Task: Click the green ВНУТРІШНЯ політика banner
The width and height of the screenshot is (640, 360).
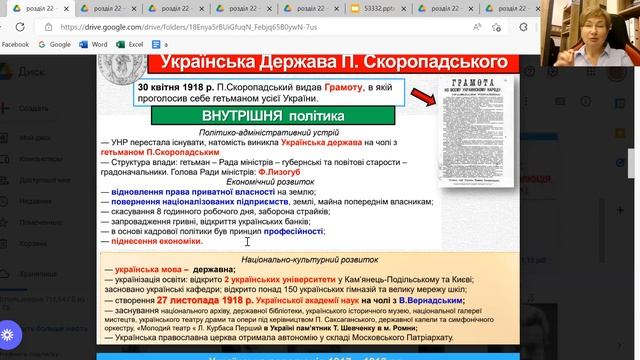Action: [x=273, y=116]
